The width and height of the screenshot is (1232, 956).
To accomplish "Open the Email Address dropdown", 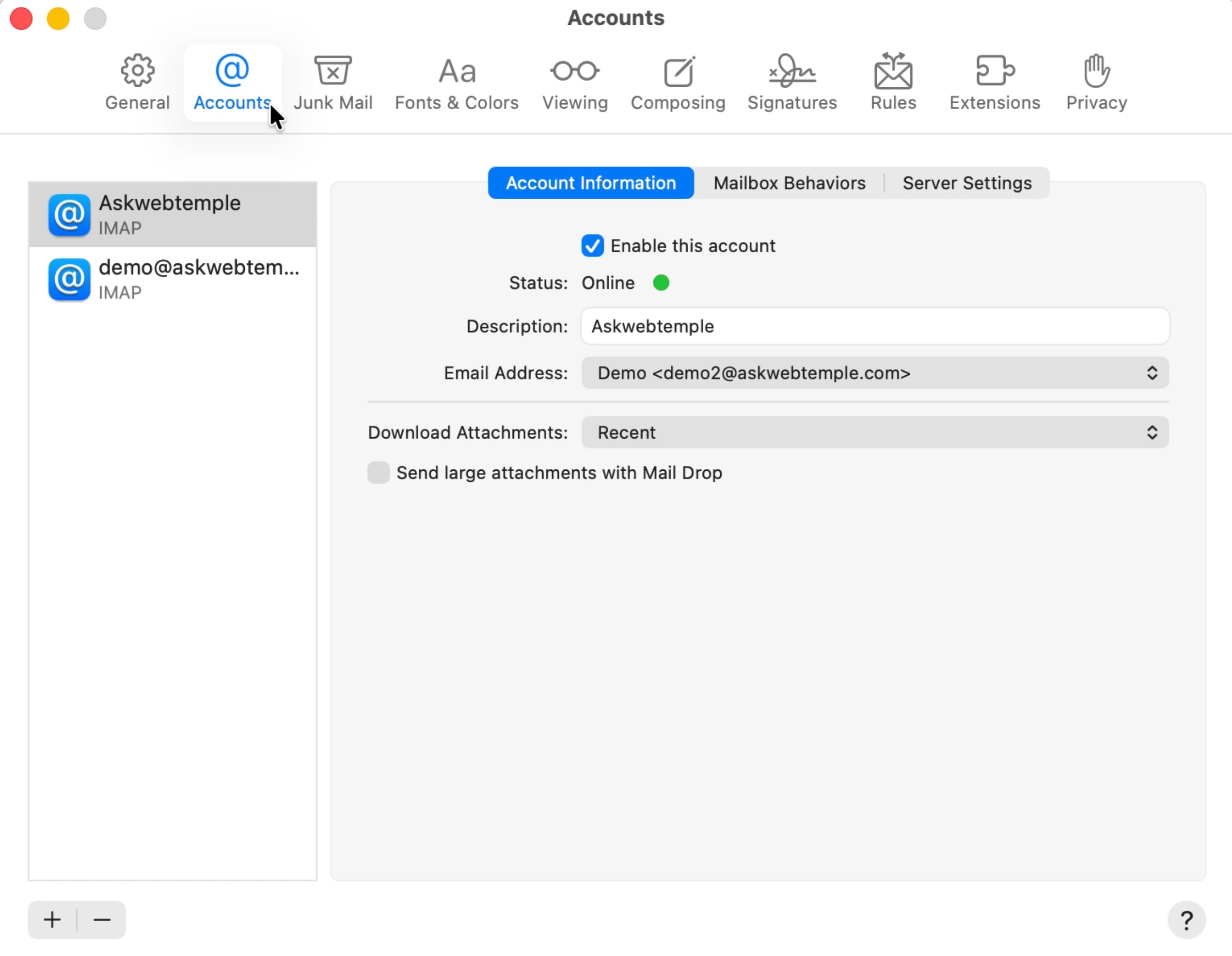I will click(x=875, y=373).
